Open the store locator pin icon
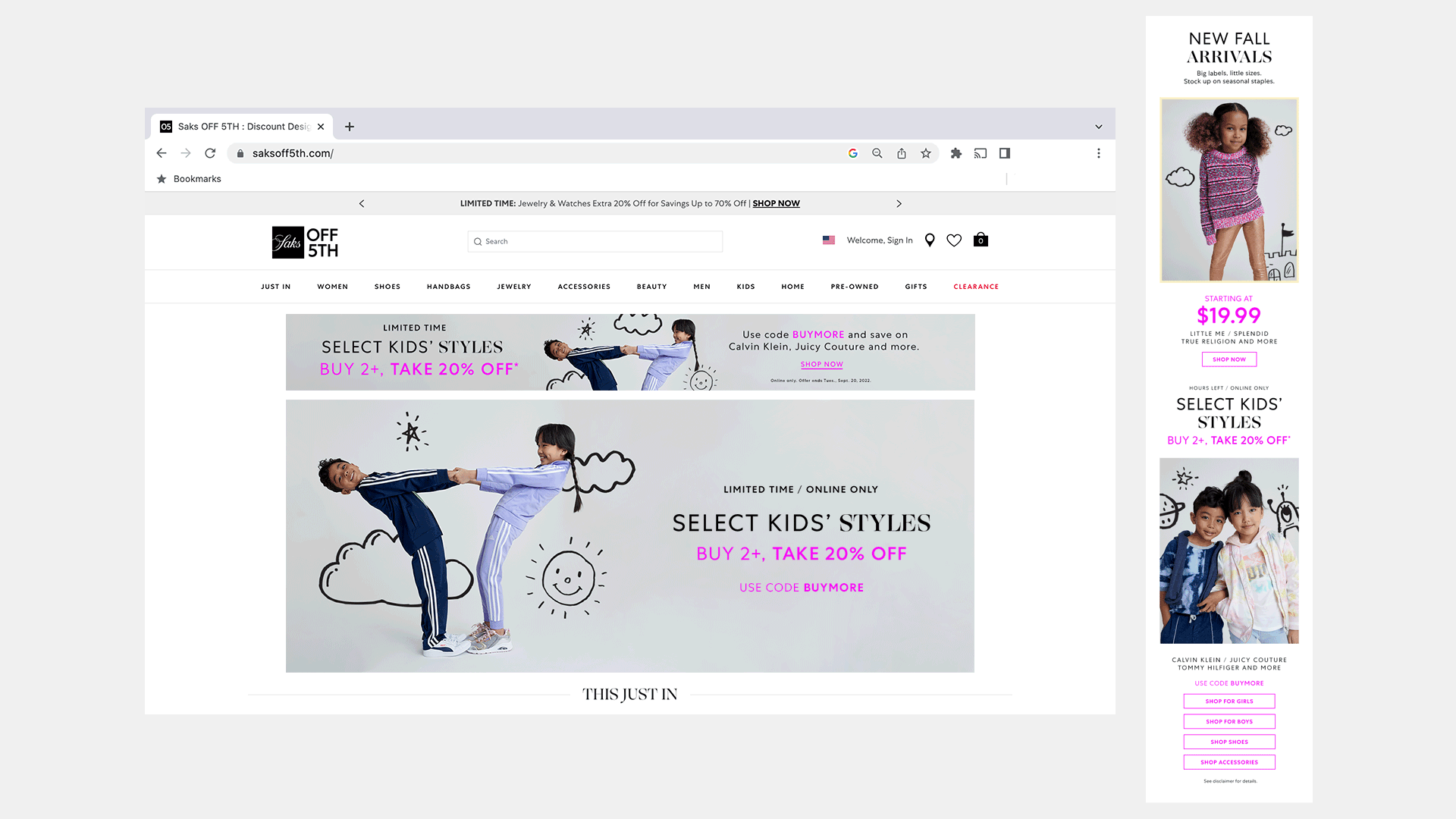The height and width of the screenshot is (819, 1456). (930, 240)
